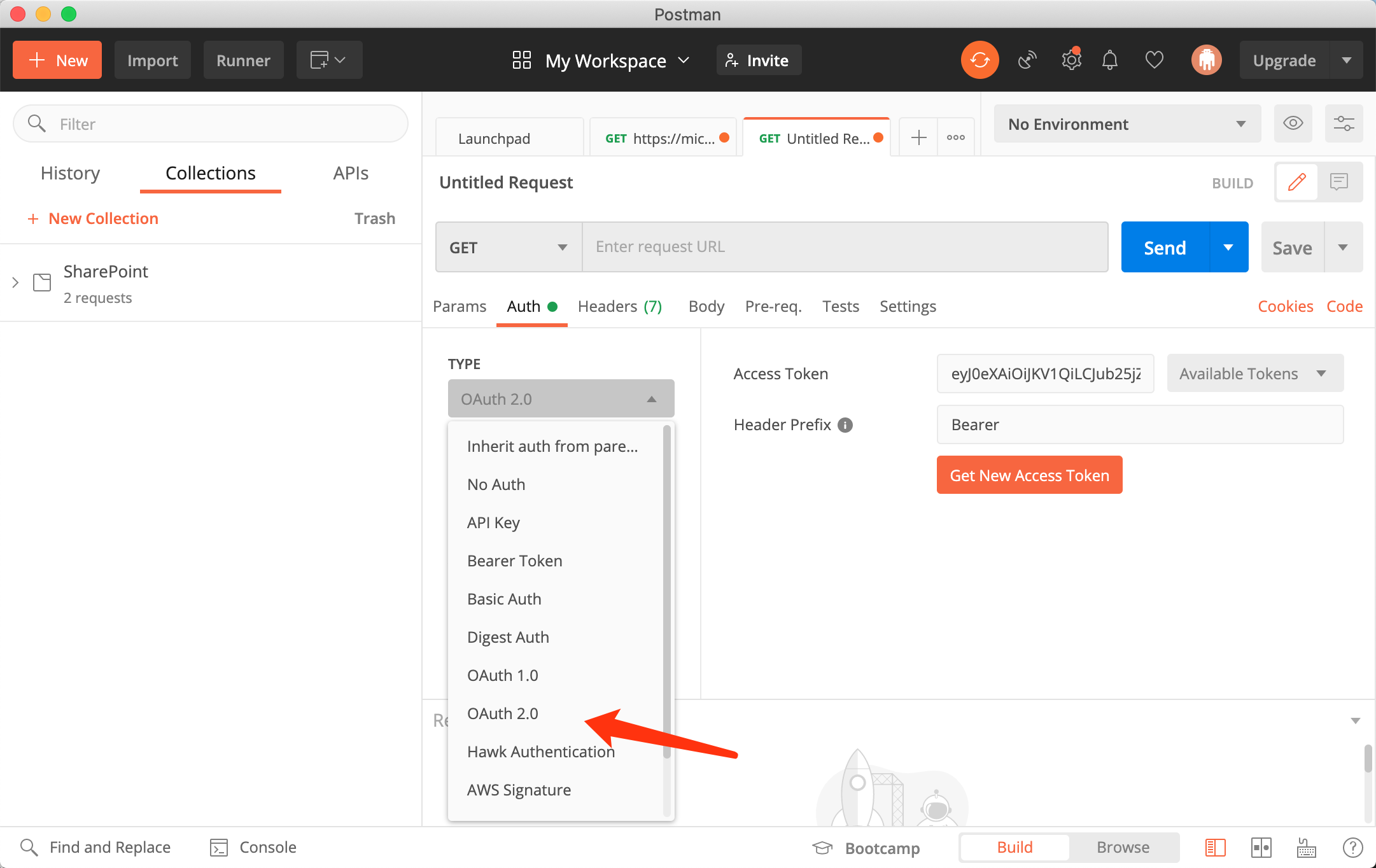Switch to two-pane view icon
Viewport: 1376px width, 868px height.
click(x=1261, y=848)
